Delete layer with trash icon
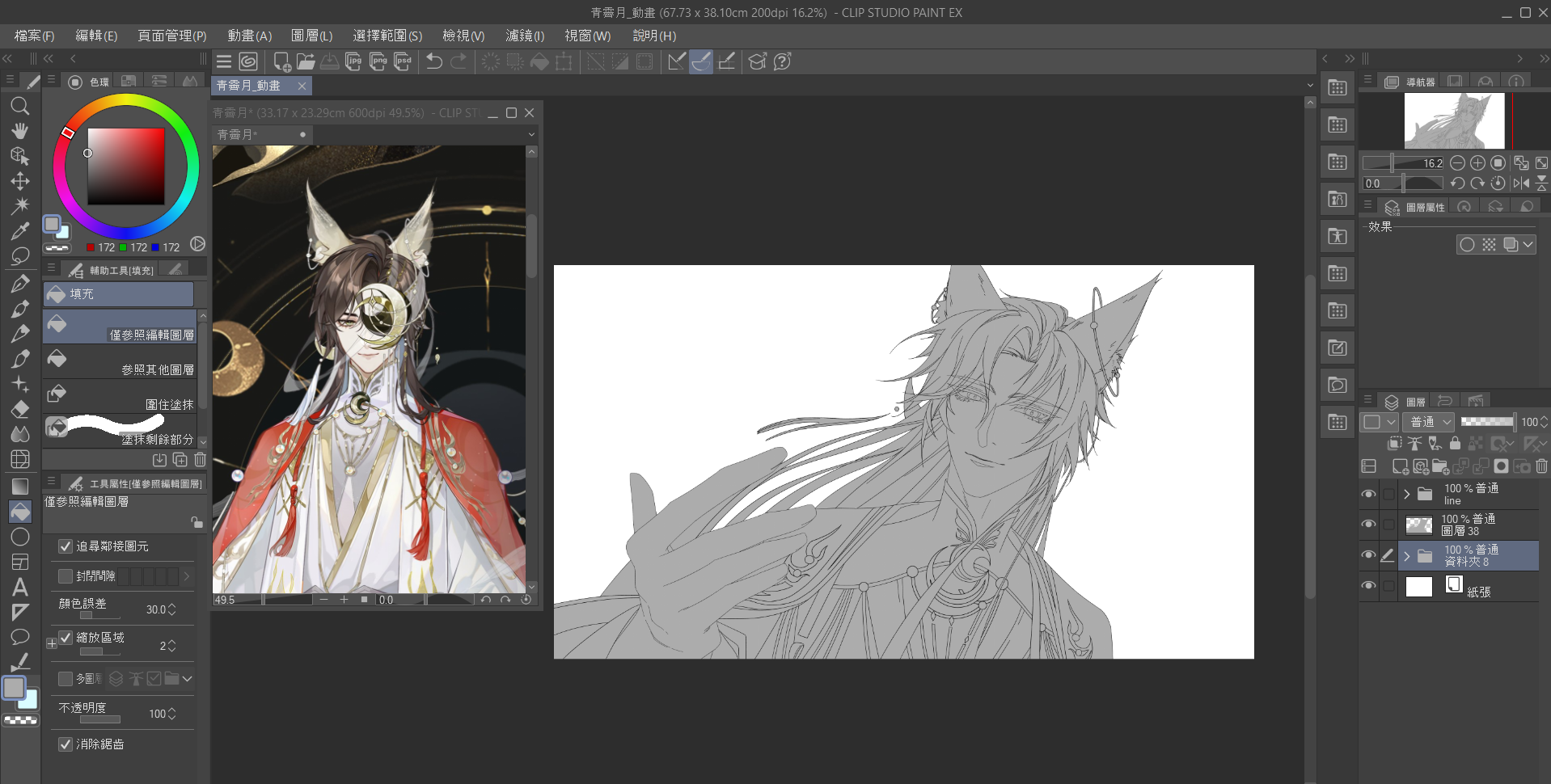The height and width of the screenshot is (784, 1551). coord(1541,466)
